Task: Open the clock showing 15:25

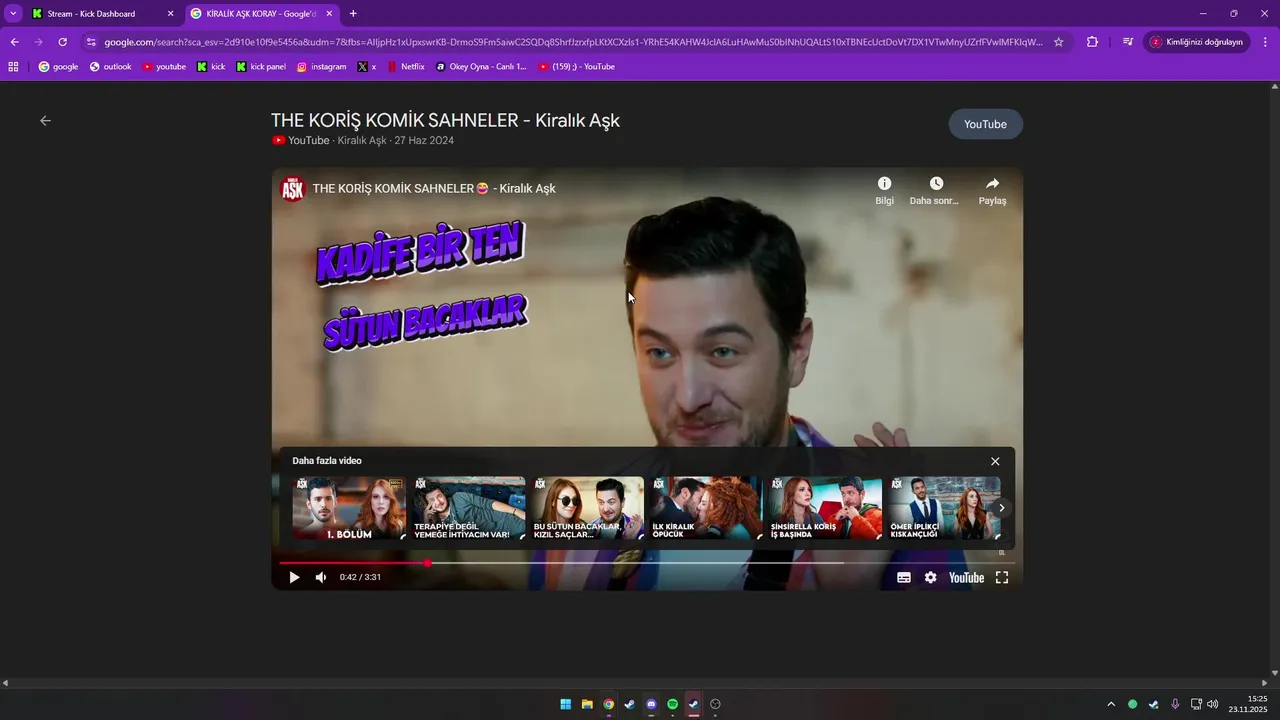Action: coord(1249,704)
